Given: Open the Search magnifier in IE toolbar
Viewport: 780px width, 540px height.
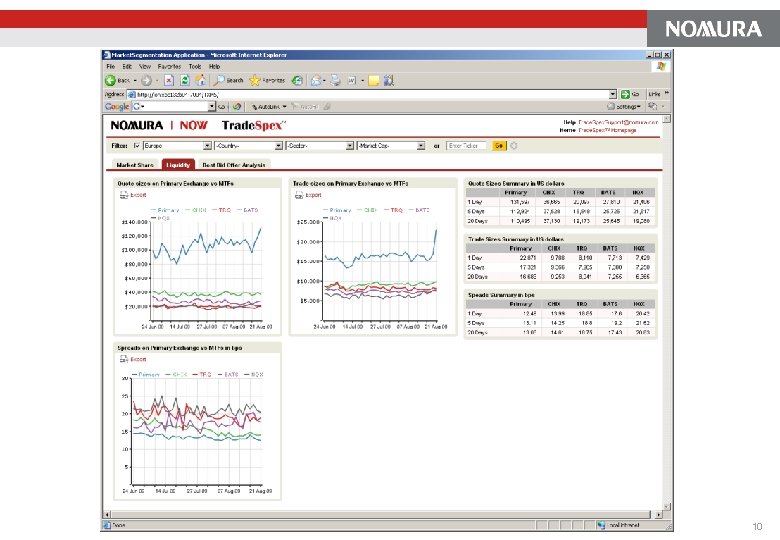Looking at the screenshot, I should pyautogui.click(x=228, y=80).
